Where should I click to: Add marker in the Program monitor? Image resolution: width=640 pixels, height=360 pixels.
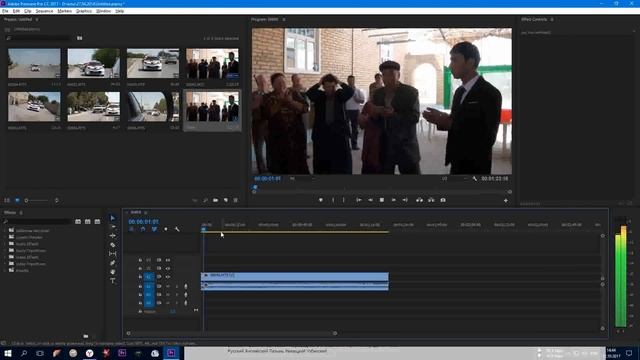click(x=321, y=200)
